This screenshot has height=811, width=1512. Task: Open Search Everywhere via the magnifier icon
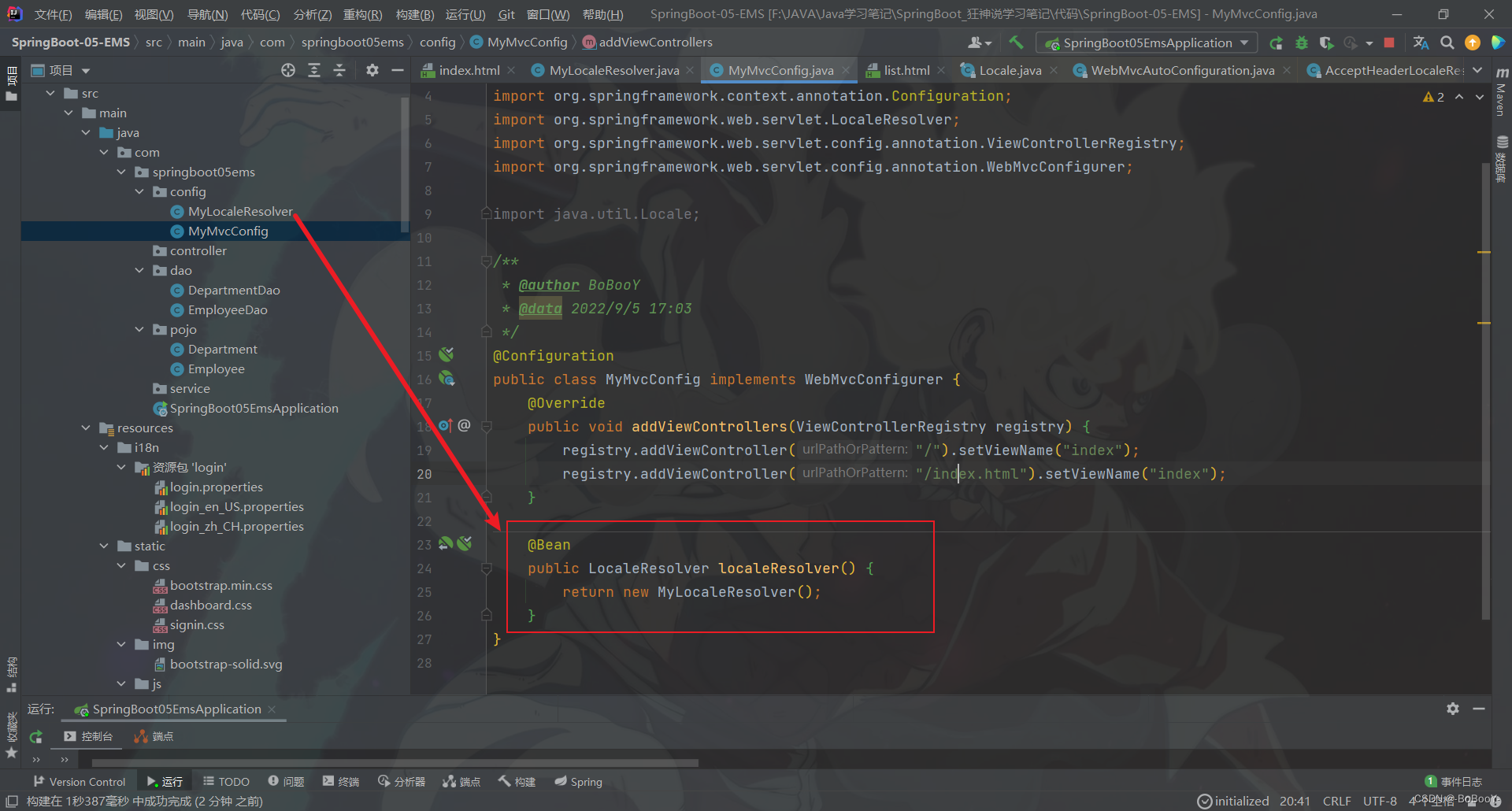(x=1447, y=43)
